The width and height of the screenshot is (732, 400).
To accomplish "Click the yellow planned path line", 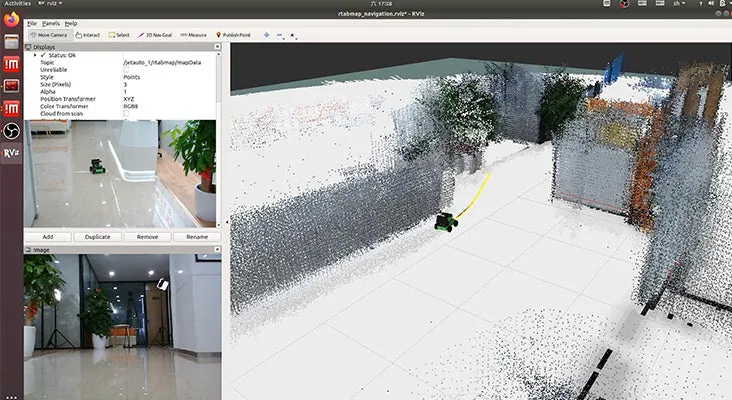I will point(476,196).
